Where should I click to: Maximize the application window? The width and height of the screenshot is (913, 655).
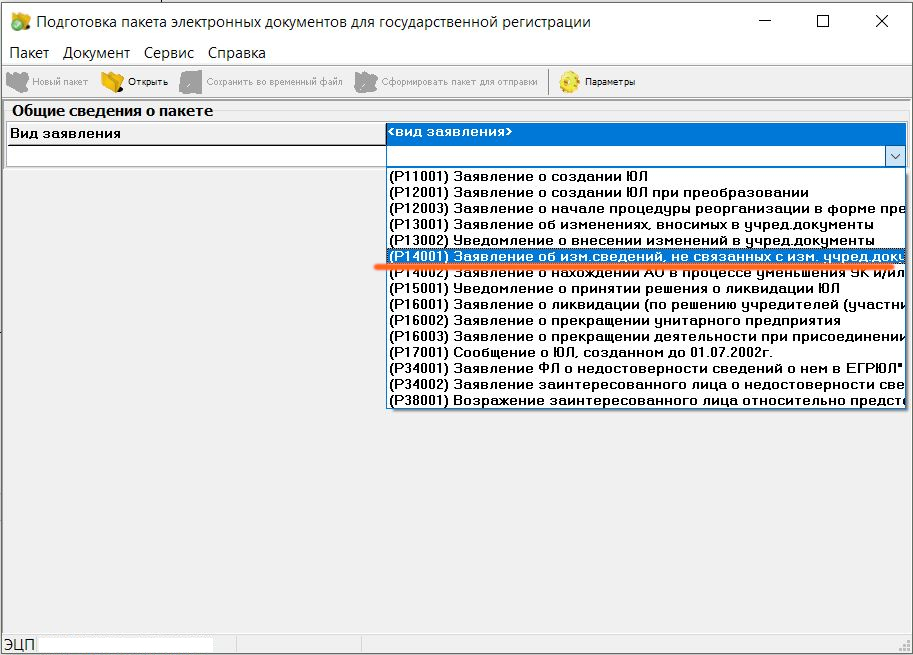[823, 21]
